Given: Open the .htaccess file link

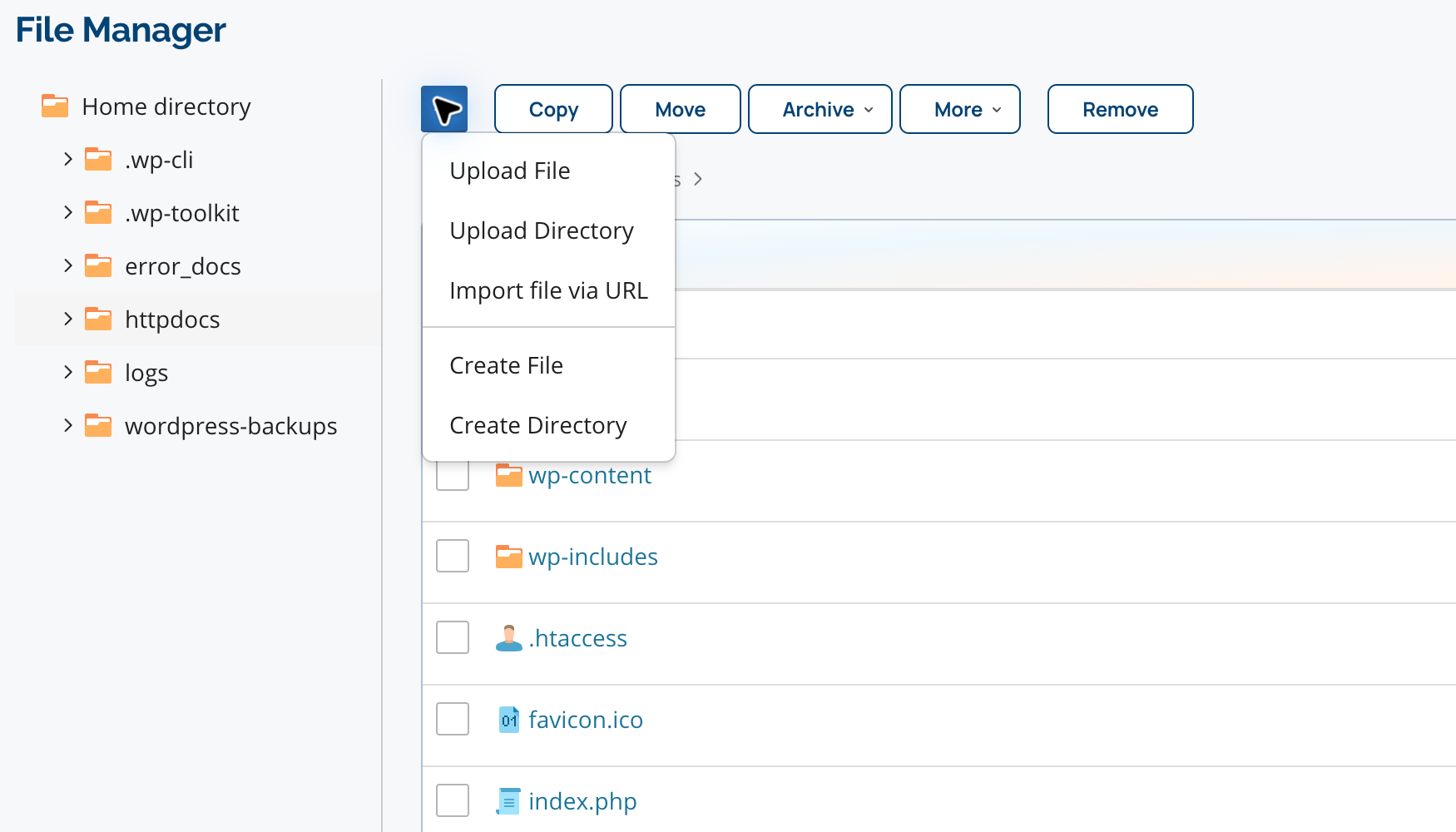Looking at the screenshot, I should coord(578,638).
